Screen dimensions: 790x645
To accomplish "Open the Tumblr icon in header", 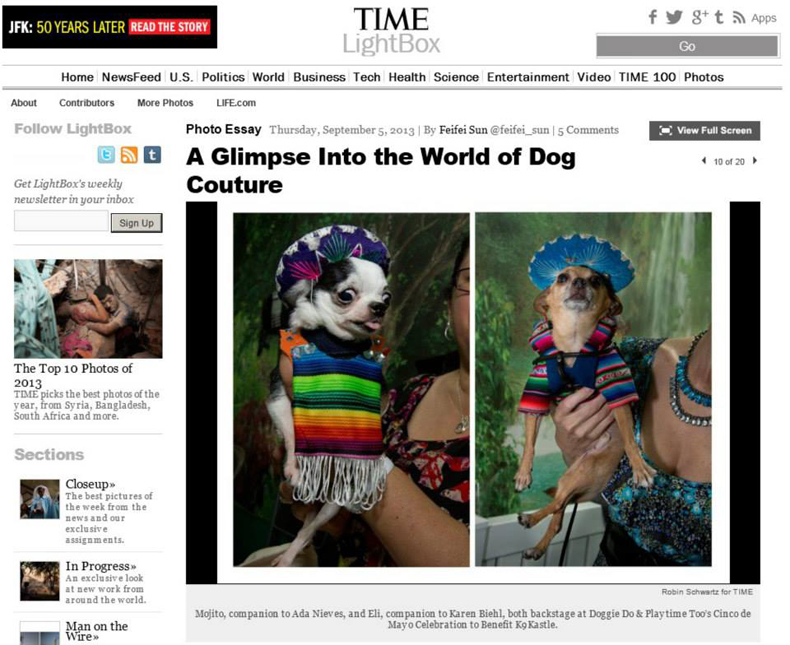I will [x=719, y=17].
